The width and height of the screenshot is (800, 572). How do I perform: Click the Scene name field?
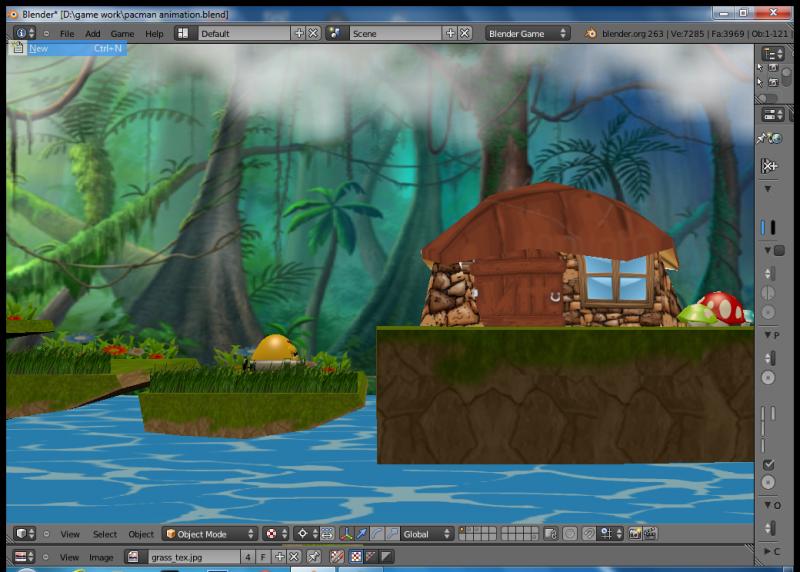(x=395, y=33)
